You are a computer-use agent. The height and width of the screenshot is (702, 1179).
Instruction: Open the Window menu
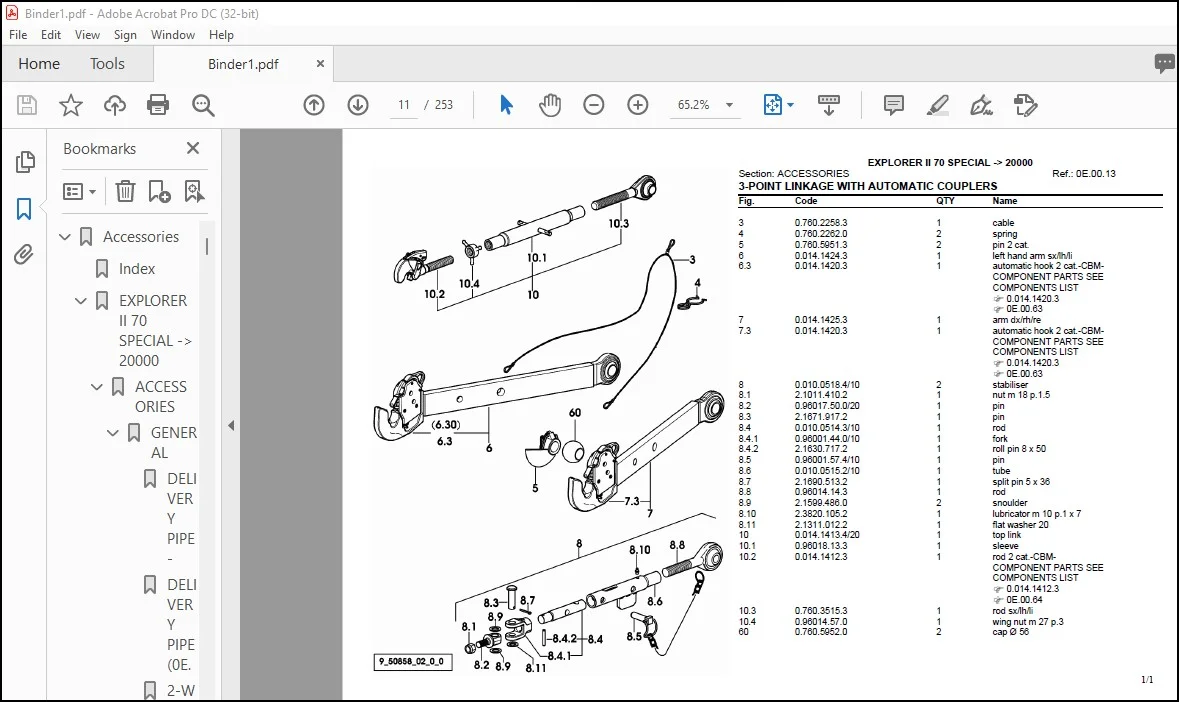[x=172, y=35]
